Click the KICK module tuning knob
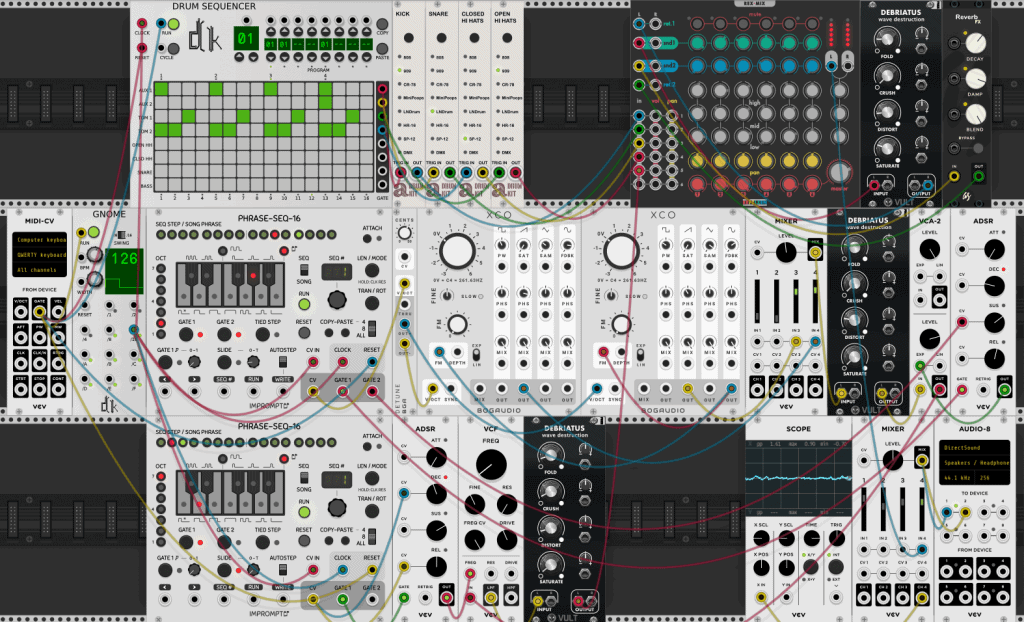 coord(409,38)
